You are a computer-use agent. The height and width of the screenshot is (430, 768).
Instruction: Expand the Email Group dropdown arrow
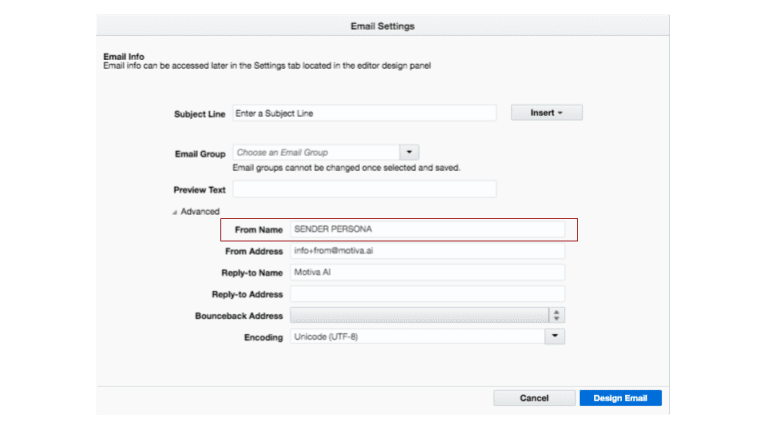point(409,152)
